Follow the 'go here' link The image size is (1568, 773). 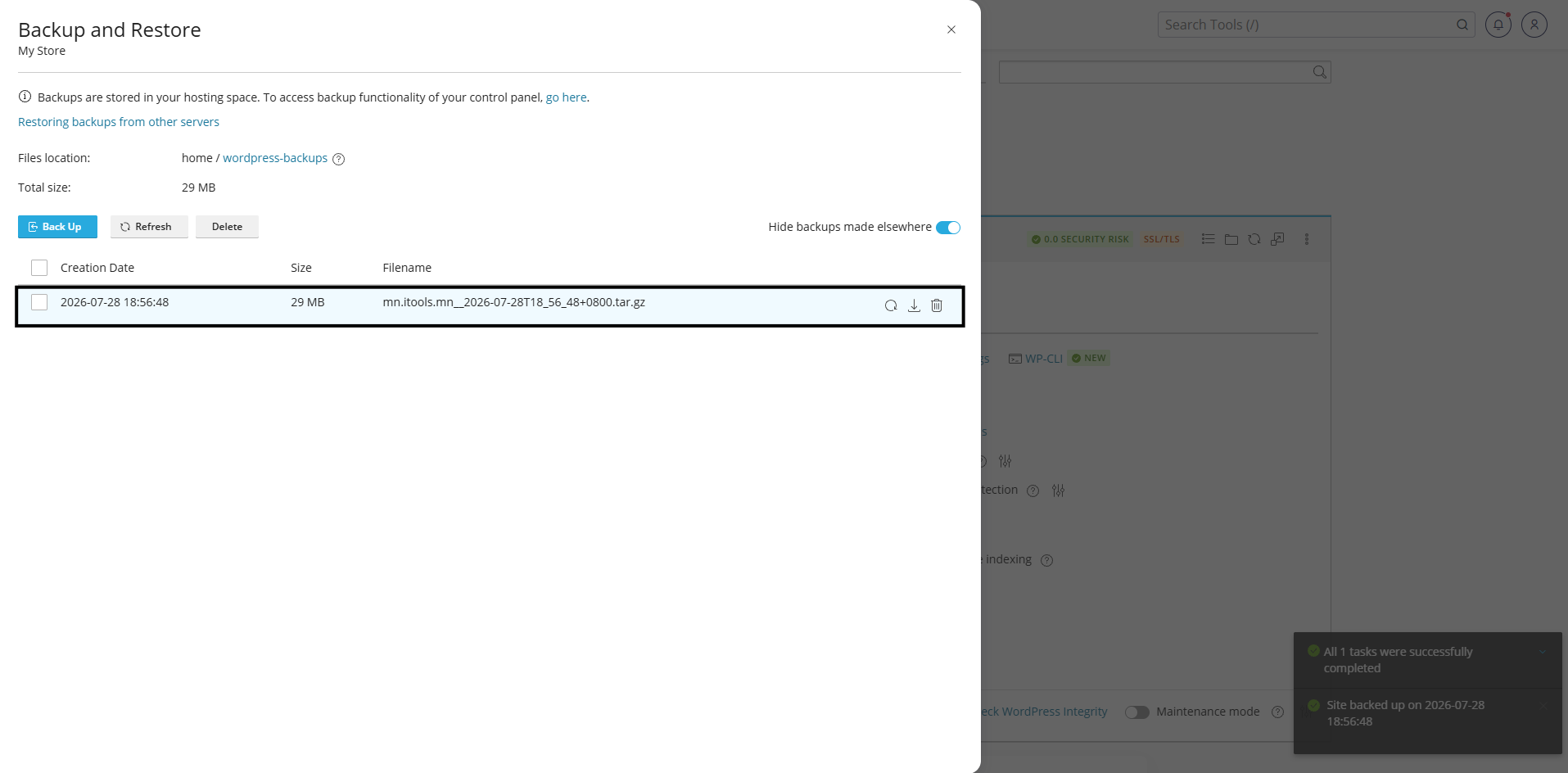(x=566, y=97)
